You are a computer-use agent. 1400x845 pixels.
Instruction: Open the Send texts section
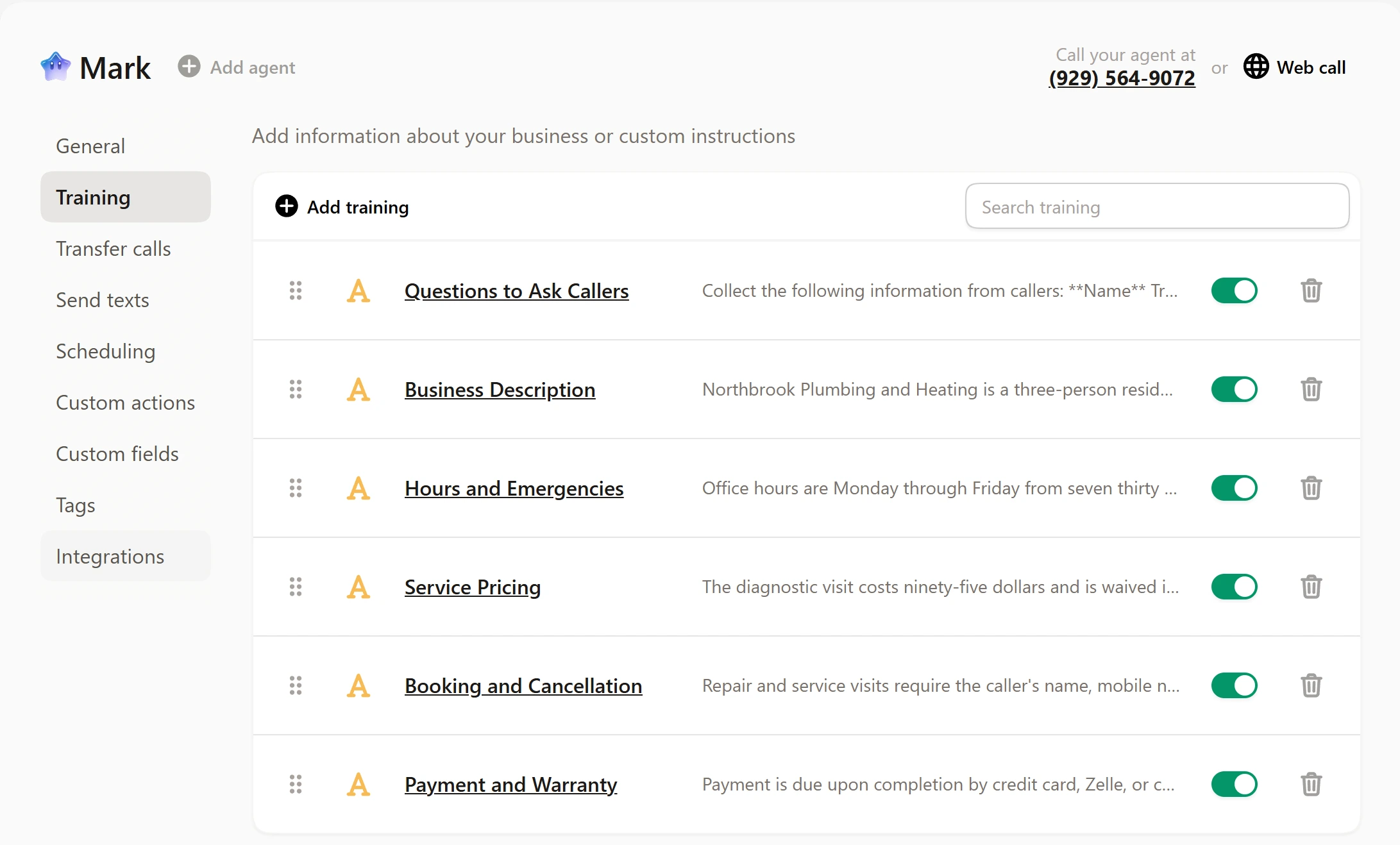point(126,299)
